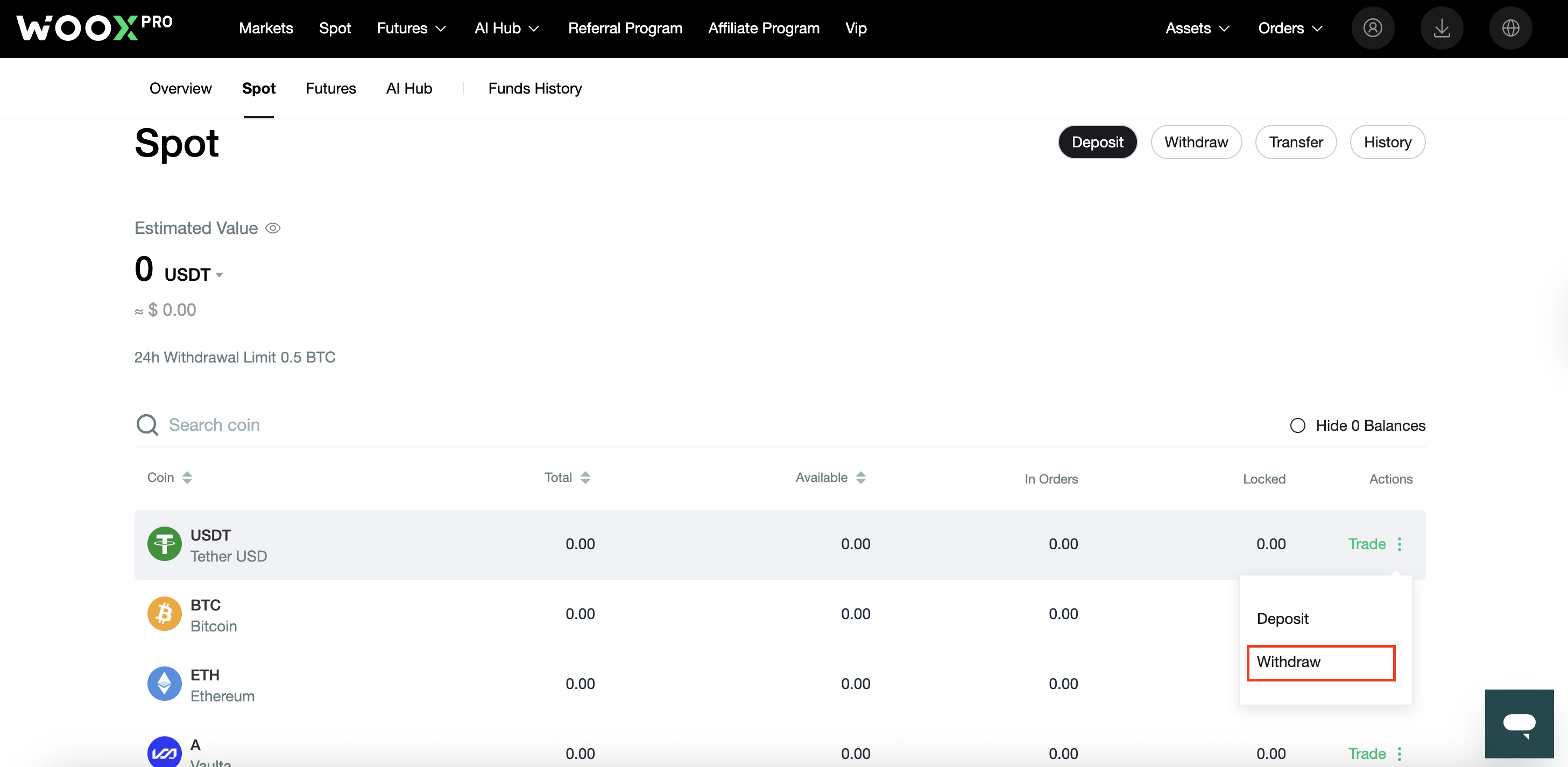
Task: Open Markets in top navigation
Action: coord(266,28)
